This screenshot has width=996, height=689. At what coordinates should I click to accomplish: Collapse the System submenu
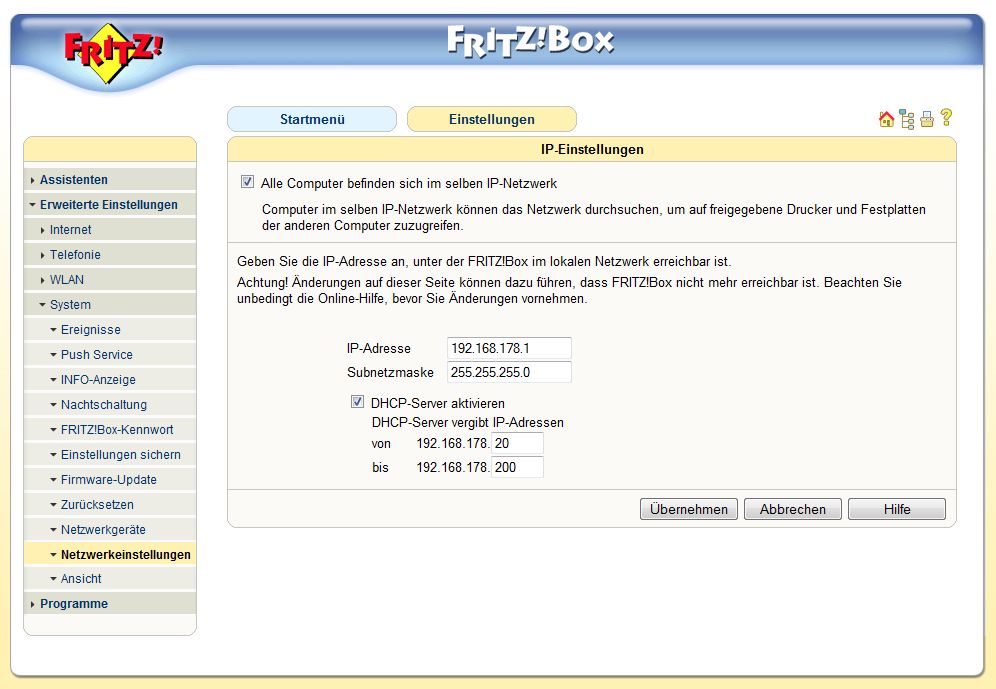point(70,305)
